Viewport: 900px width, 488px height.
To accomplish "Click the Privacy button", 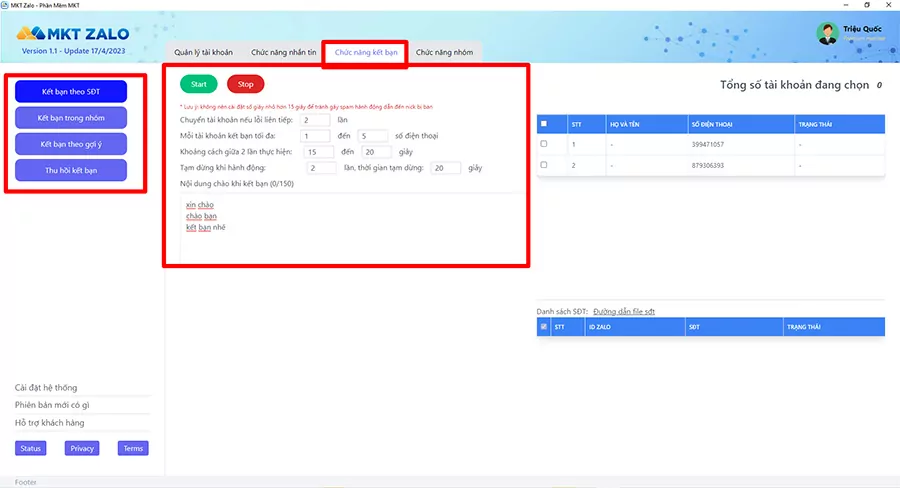I will click(x=82, y=448).
